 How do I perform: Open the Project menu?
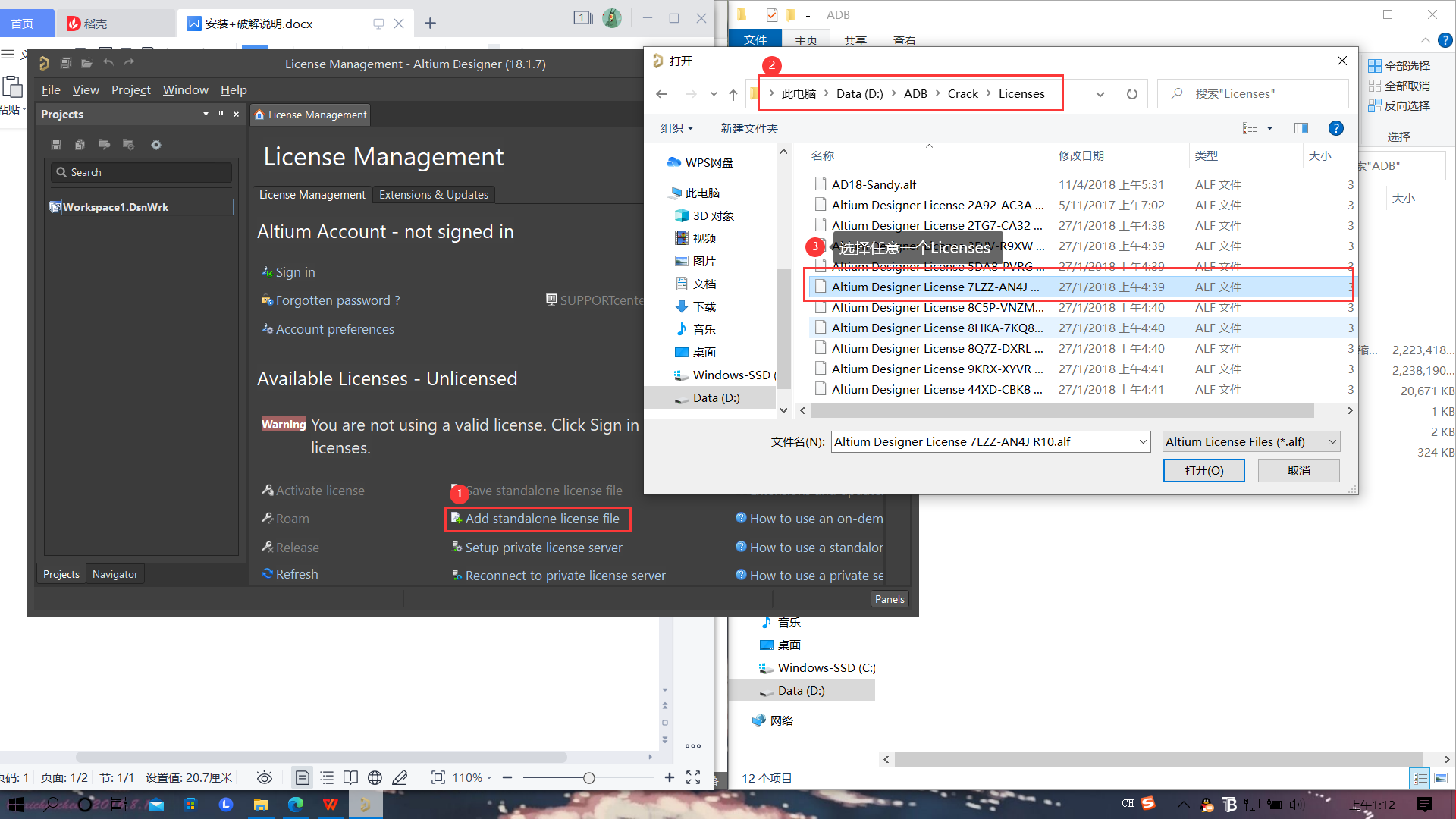pyautogui.click(x=130, y=89)
